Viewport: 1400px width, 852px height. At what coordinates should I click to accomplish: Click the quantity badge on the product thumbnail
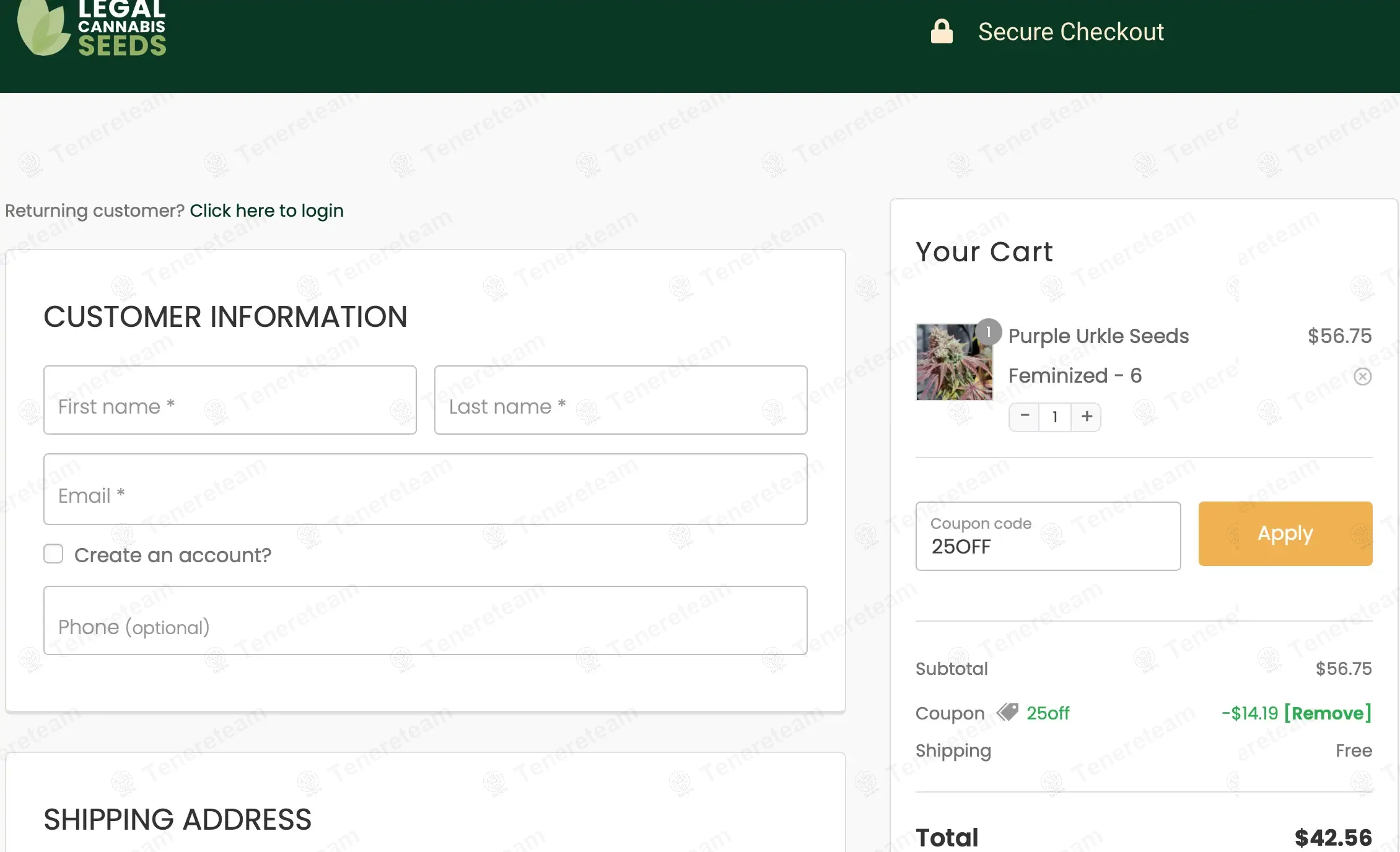[x=989, y=332]
